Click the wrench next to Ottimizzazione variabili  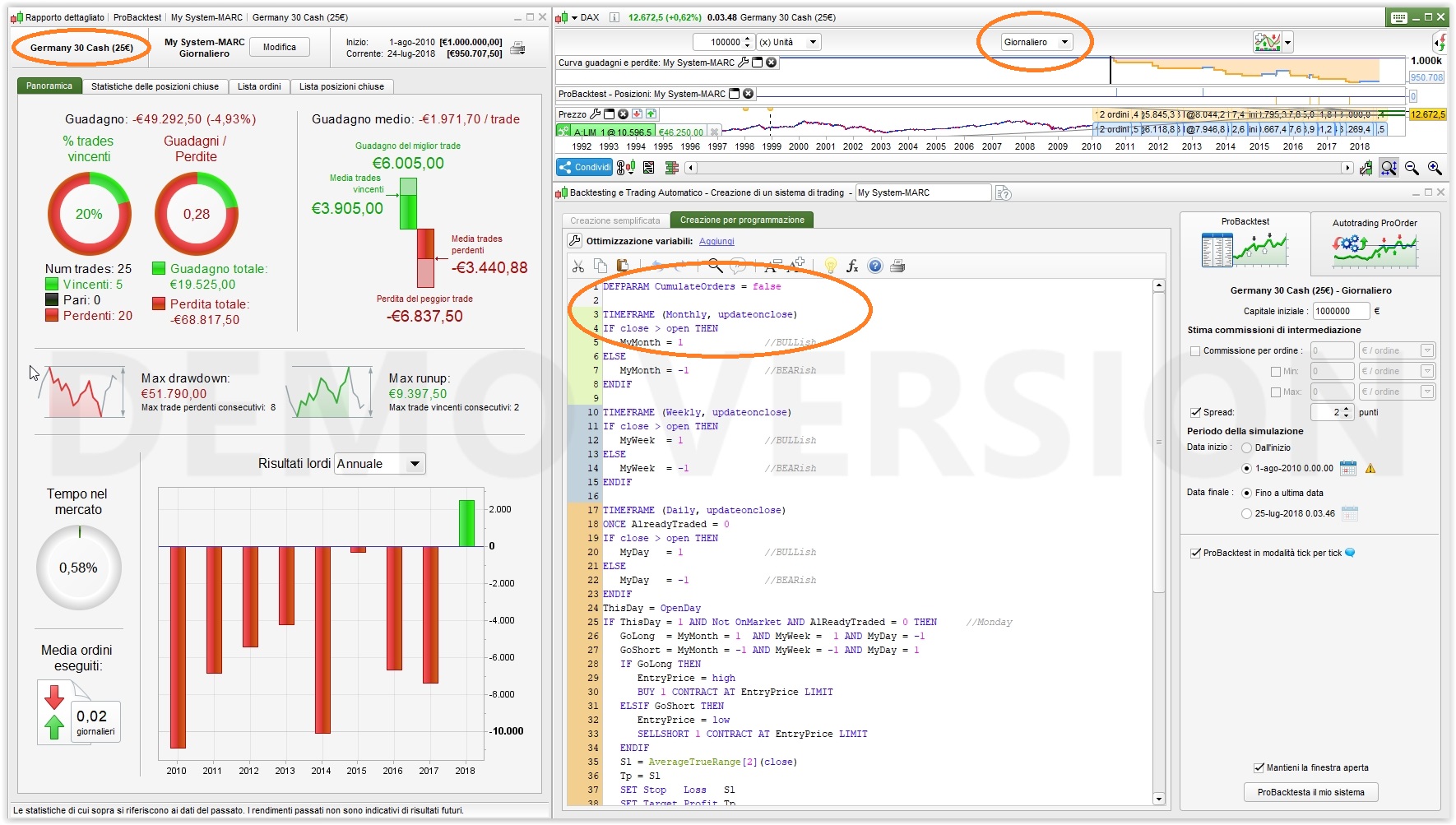pos(575,241)
